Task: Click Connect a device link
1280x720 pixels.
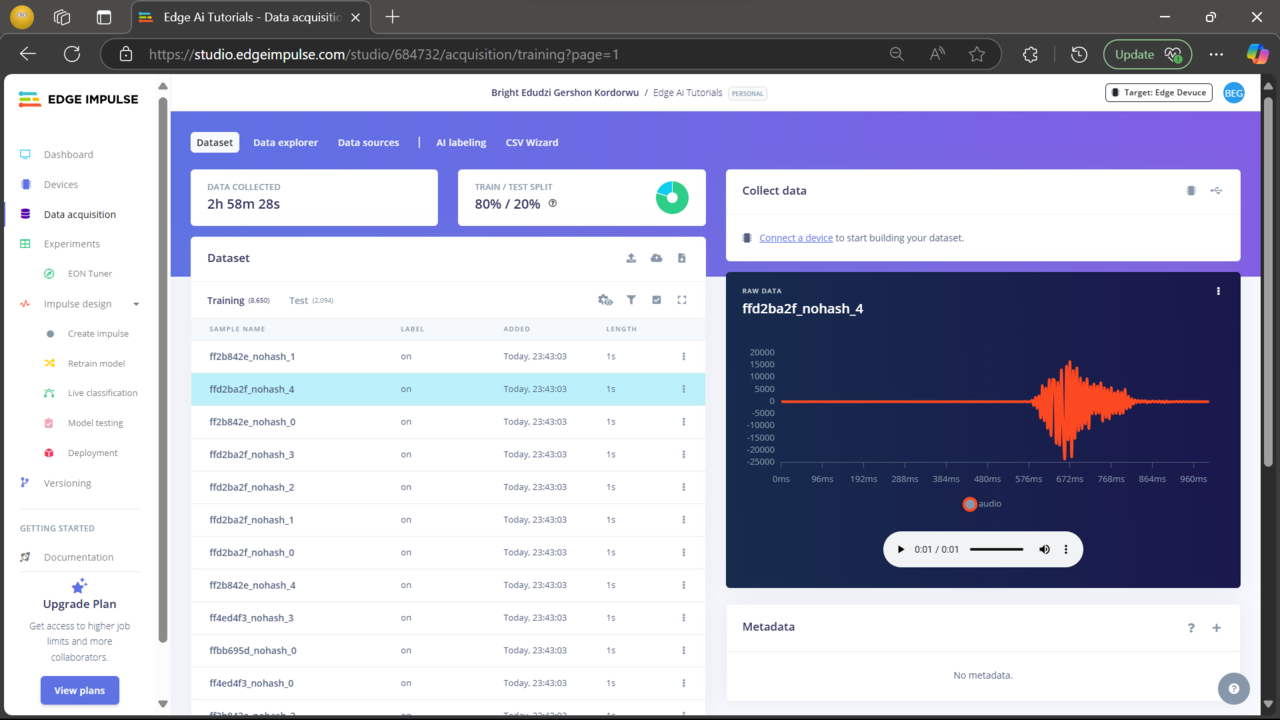Action: (x=795, y=238)
